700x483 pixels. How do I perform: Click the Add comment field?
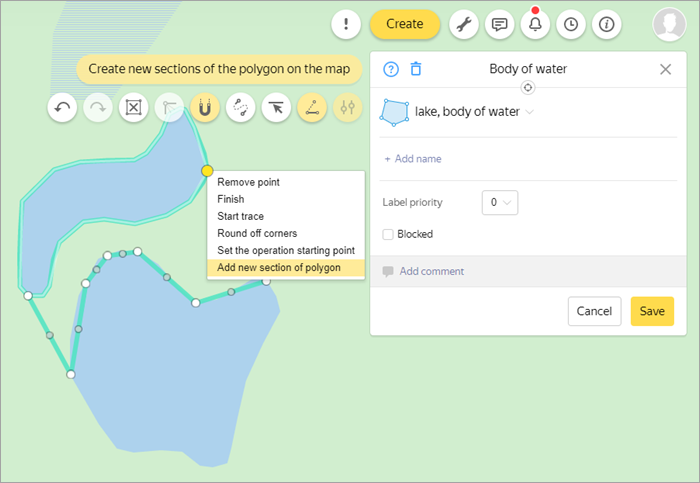(431, 271)
